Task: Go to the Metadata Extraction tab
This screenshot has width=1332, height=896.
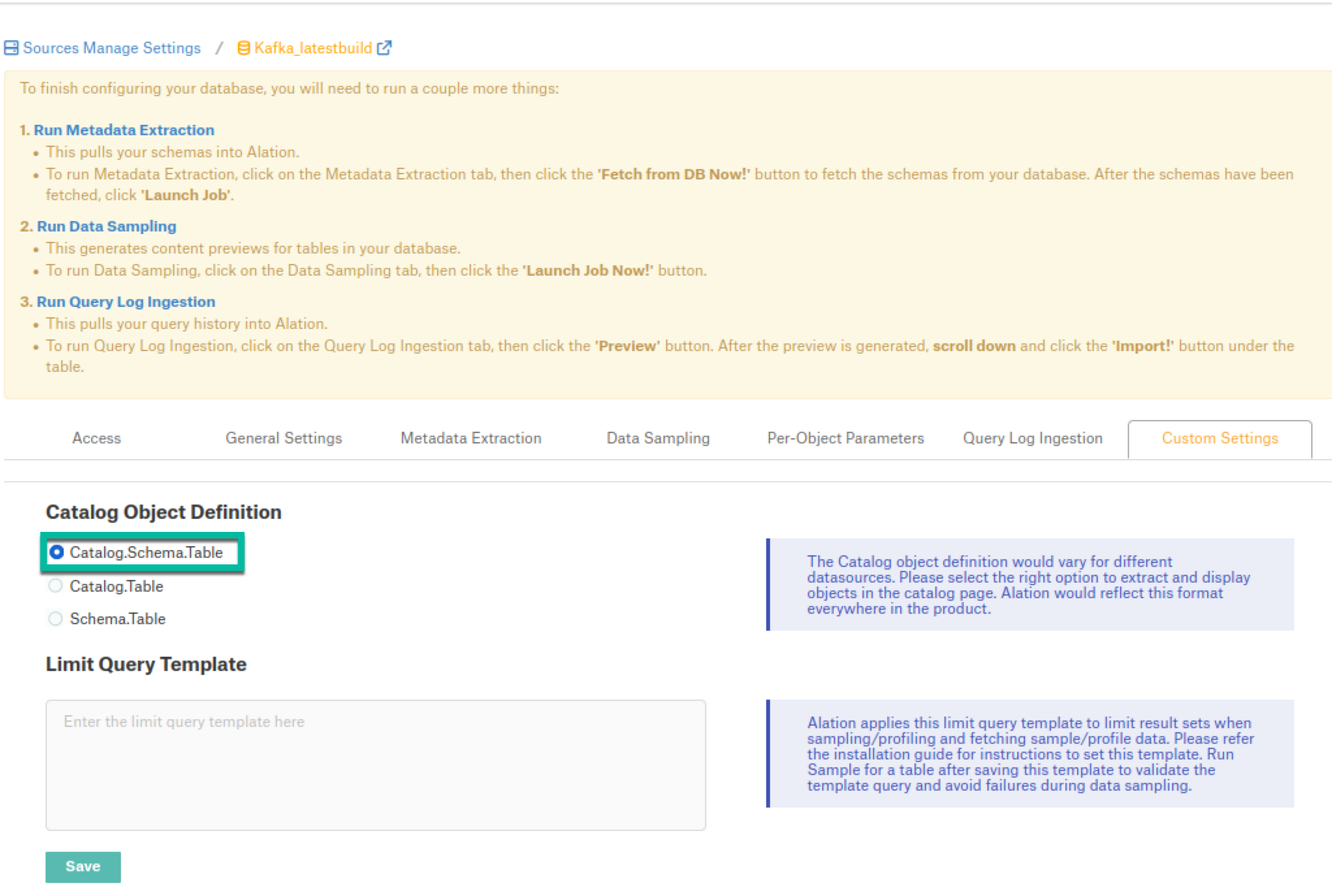Action: 471,438
